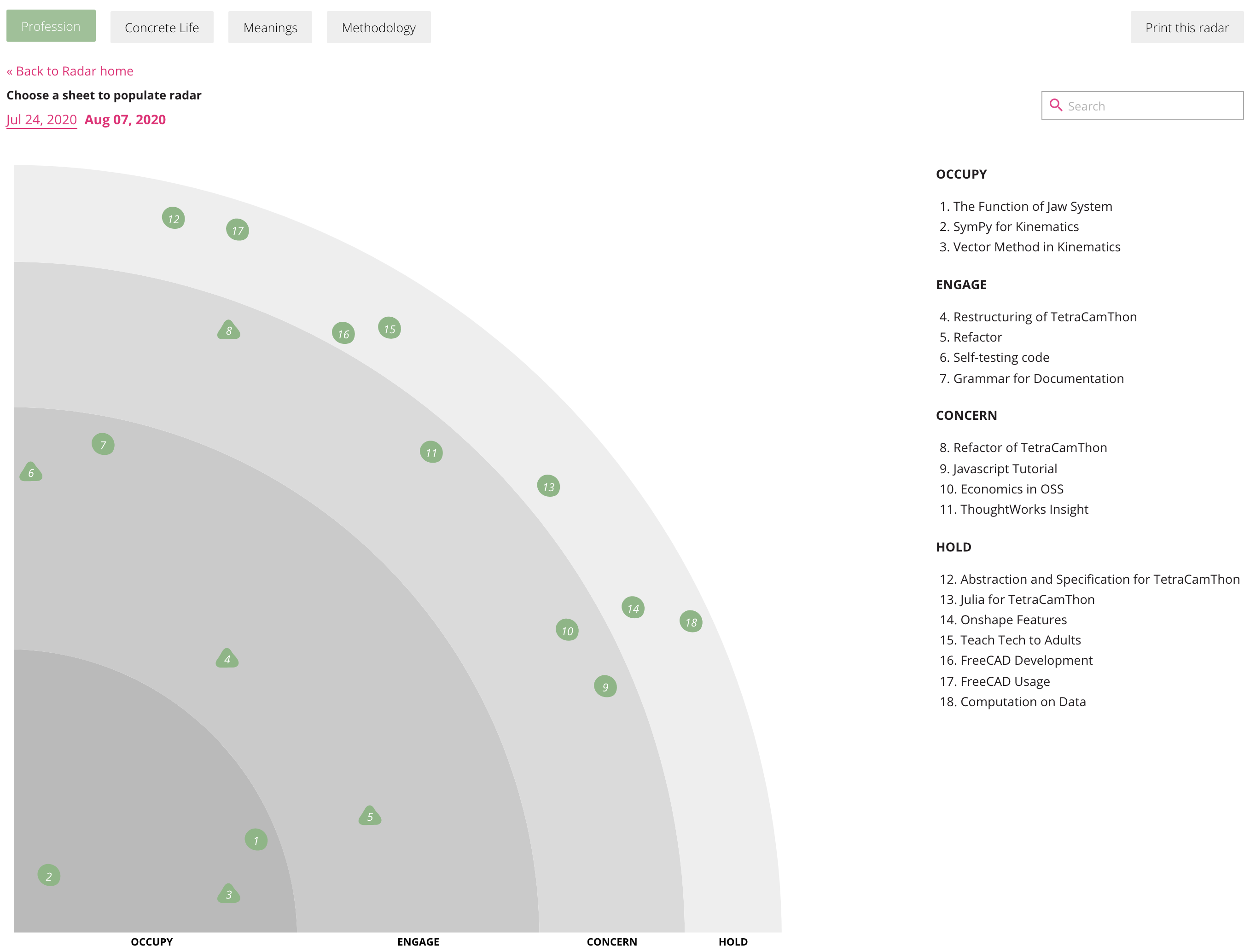Click radar blip number 13
The height and width of the screenshot is (952, 1256).
coord(548,487)
